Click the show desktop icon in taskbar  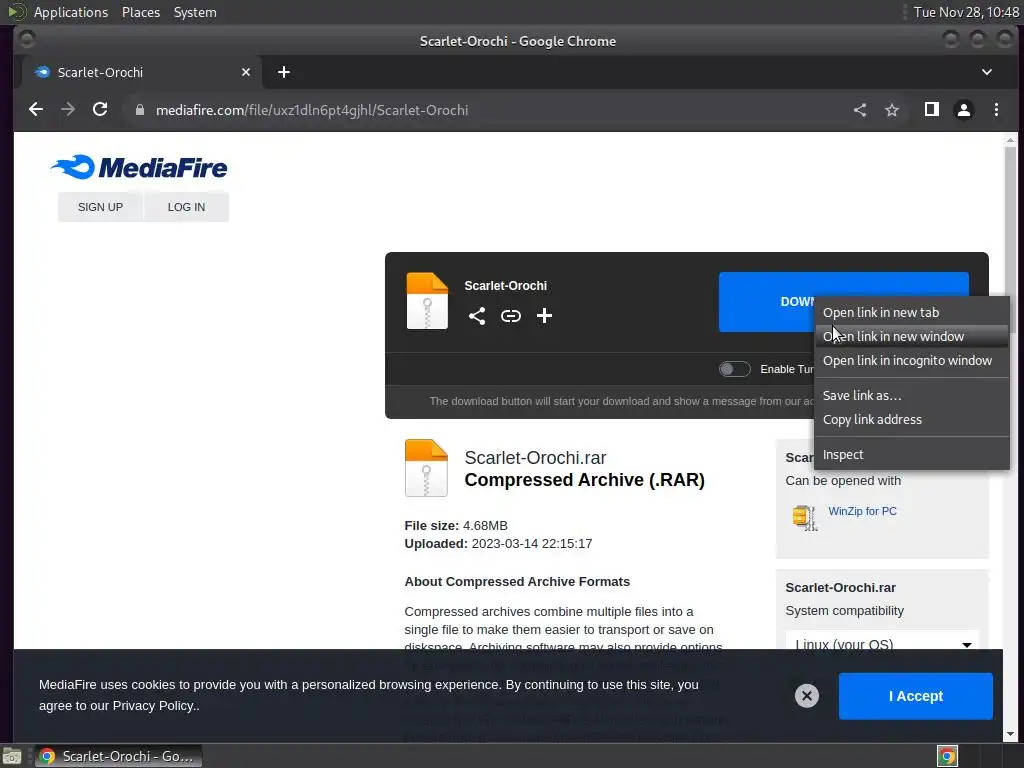12,756
